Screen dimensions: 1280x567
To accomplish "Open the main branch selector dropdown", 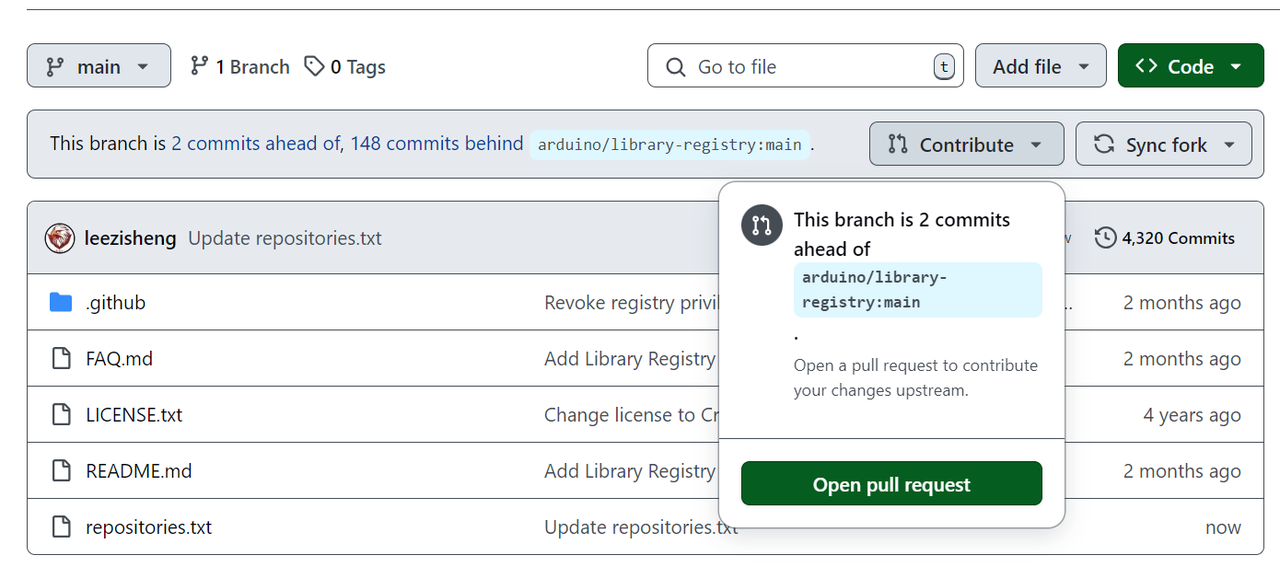I will (x=98, y=66).
